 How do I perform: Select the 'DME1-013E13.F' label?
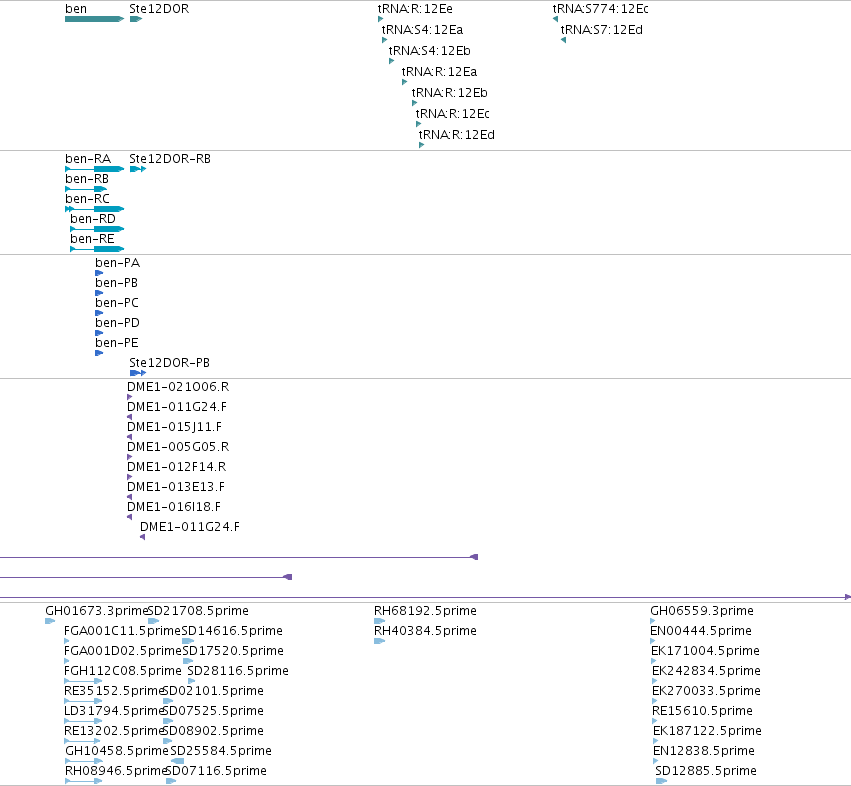176,487
